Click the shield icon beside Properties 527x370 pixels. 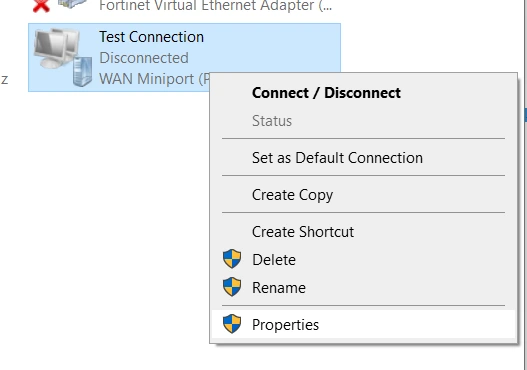tap(232, 324)
